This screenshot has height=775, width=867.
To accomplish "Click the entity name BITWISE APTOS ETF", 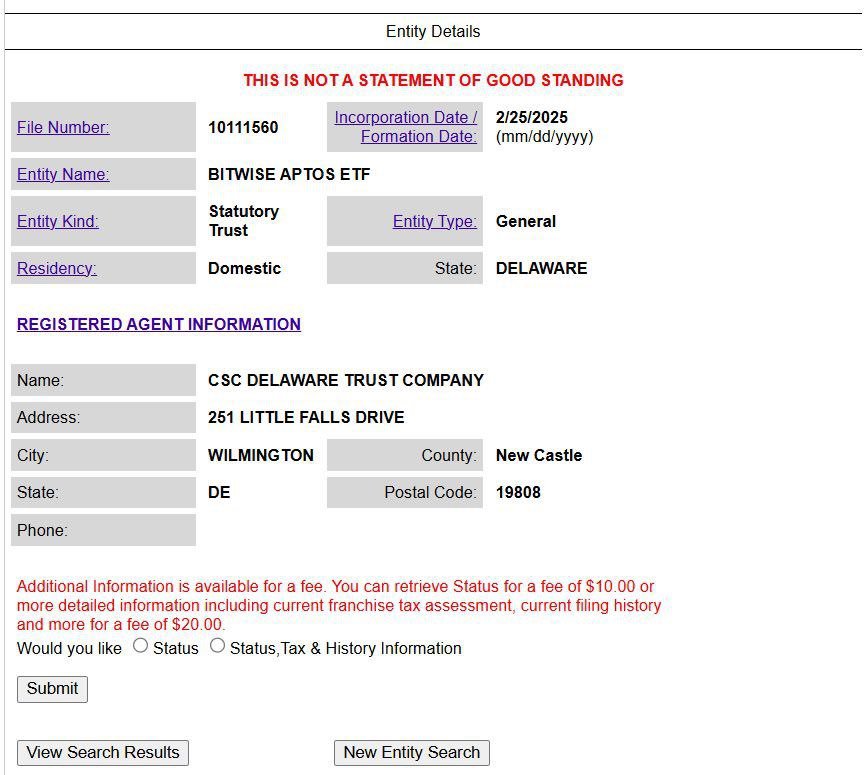I will (x=289, y=174).
